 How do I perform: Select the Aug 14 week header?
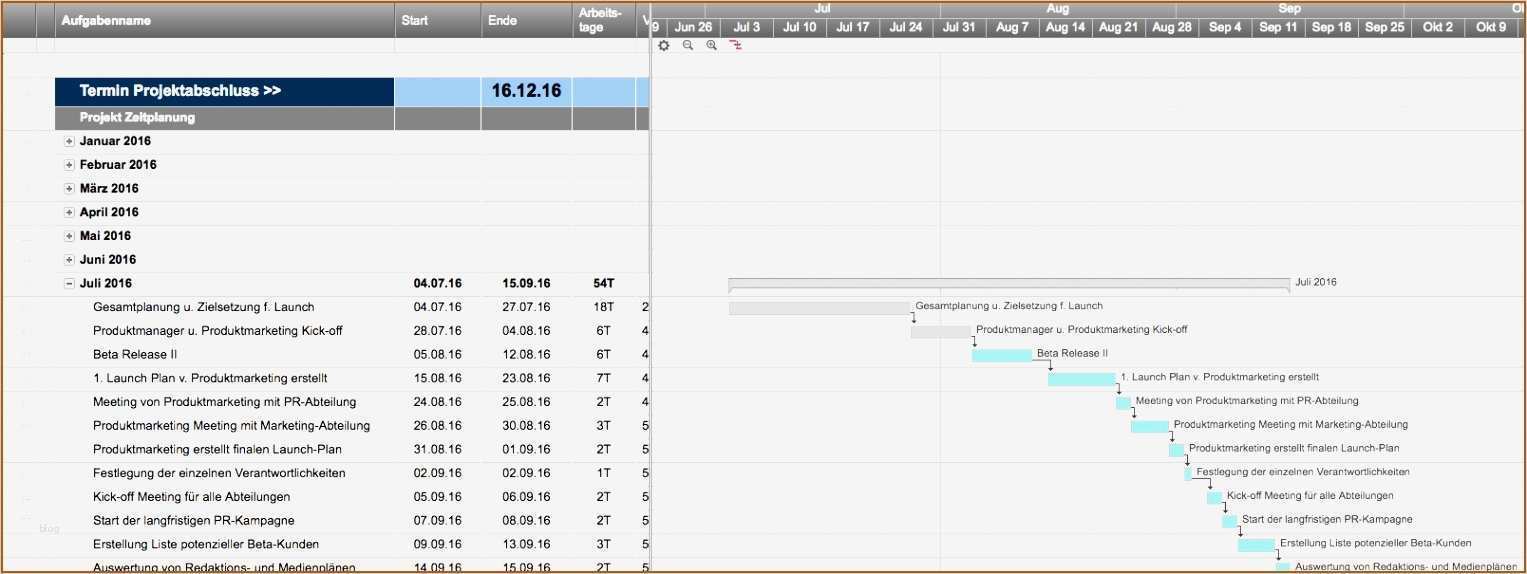[x=1066, y=27]
